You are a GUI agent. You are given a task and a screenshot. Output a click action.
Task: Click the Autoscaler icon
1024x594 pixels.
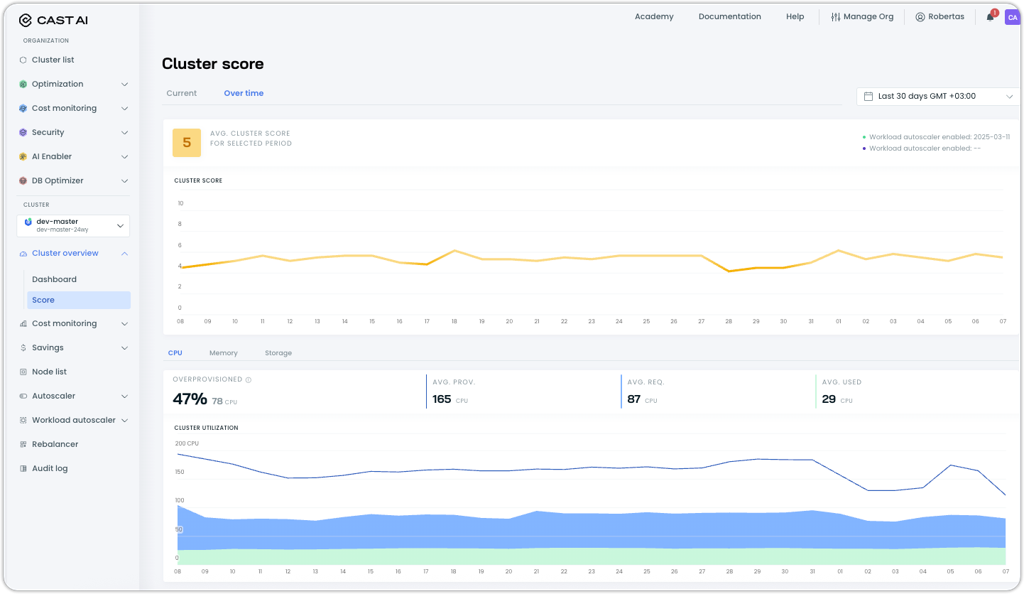[23, 396]
